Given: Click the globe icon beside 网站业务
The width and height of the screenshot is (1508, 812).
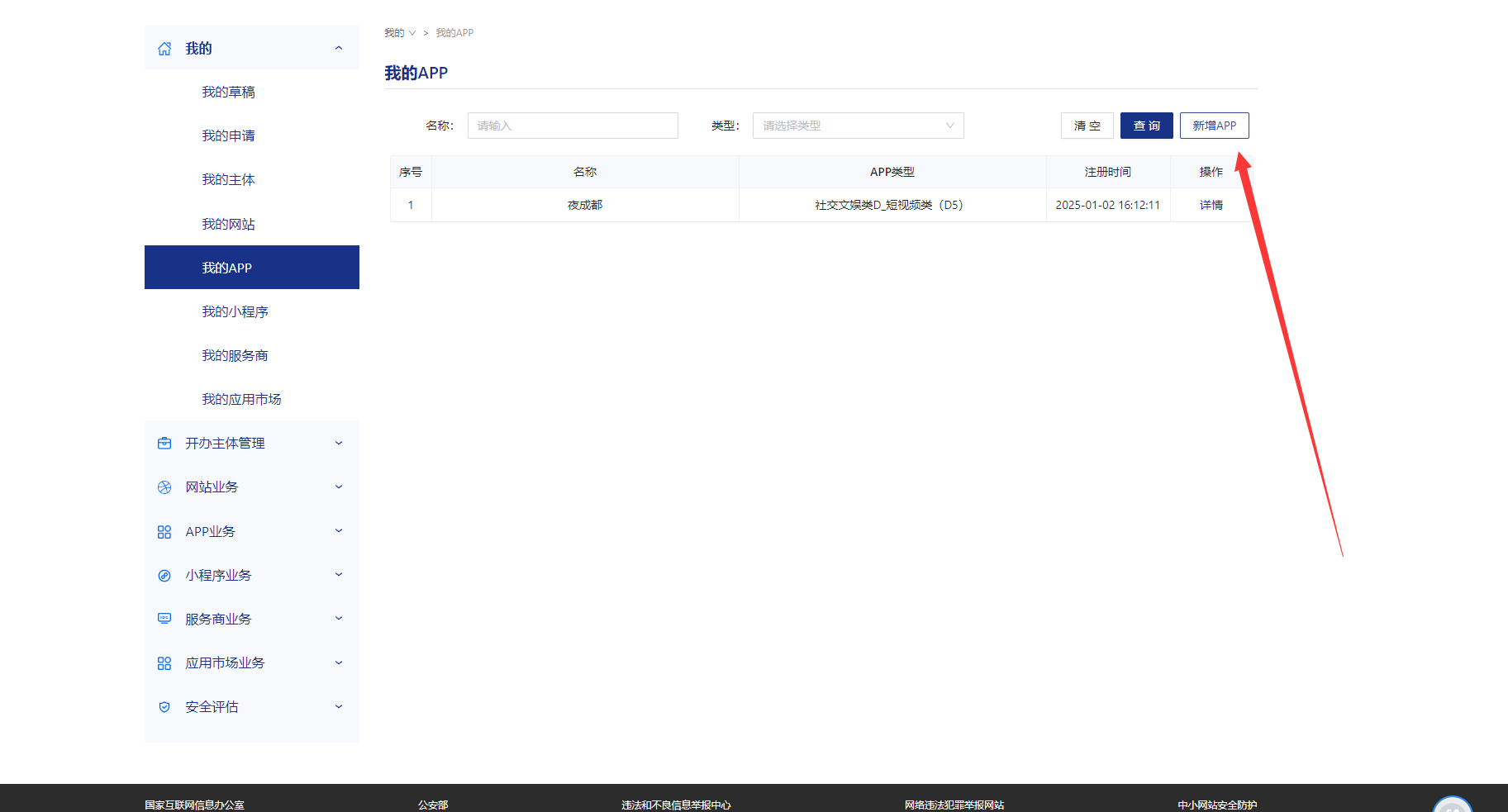Looking at the screenshot, I should pyautogui.click(x=164, y=487).
